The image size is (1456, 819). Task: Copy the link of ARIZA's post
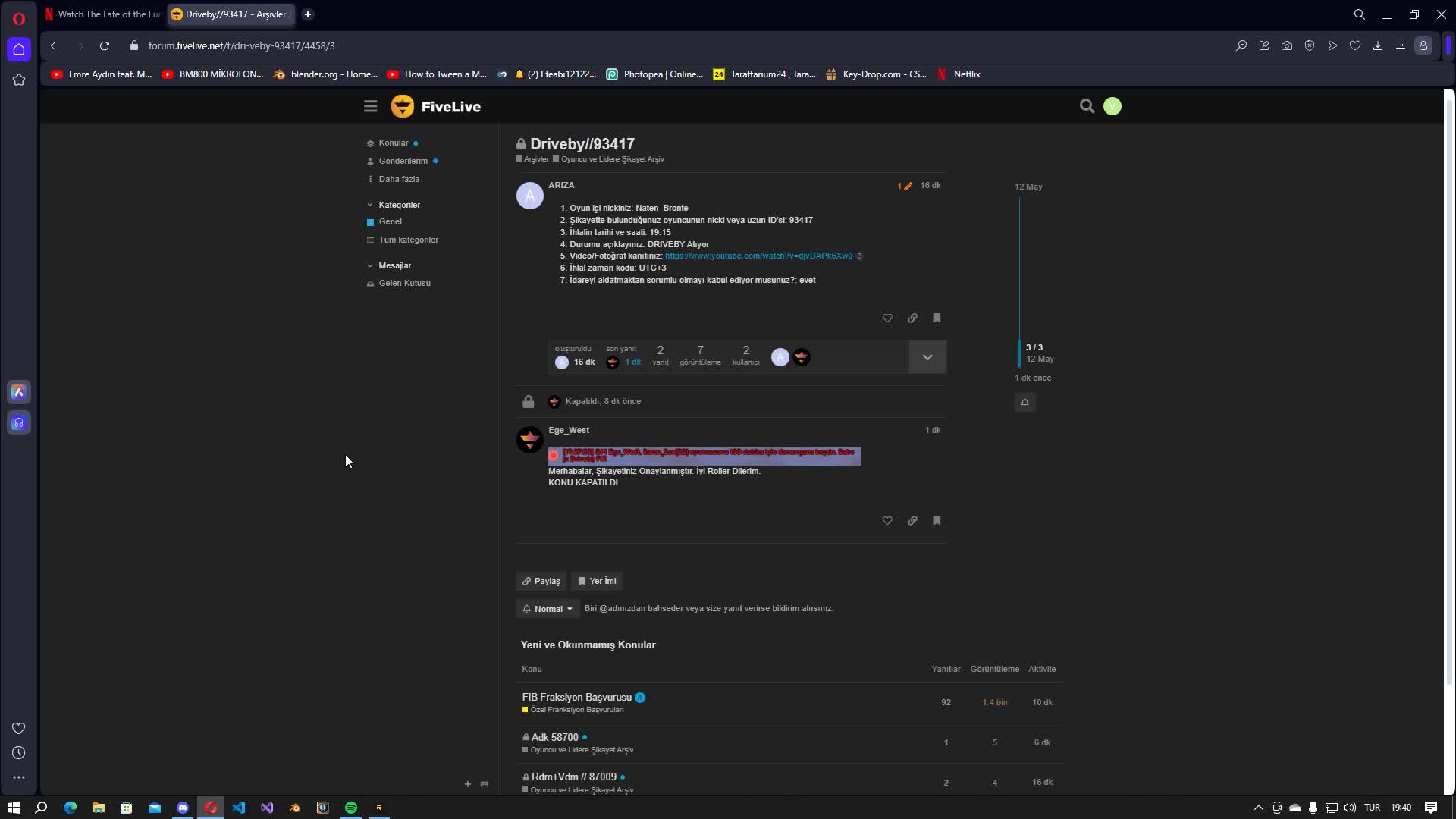pos(912,318)
